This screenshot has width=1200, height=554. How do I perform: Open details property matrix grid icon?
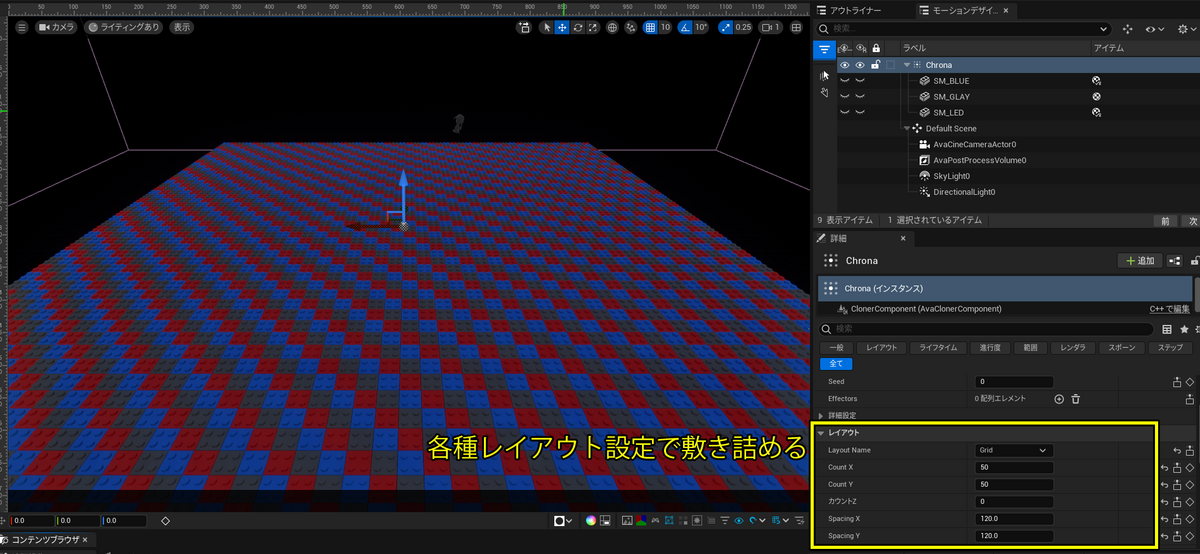tap(1167, 328)
